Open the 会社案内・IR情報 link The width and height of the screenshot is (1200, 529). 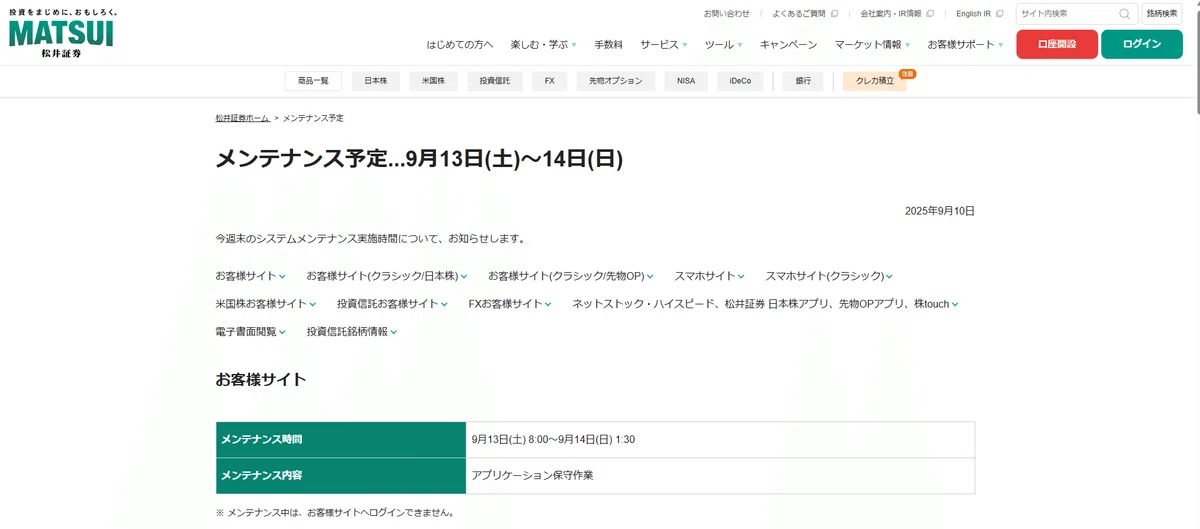[x=891, y=14]
